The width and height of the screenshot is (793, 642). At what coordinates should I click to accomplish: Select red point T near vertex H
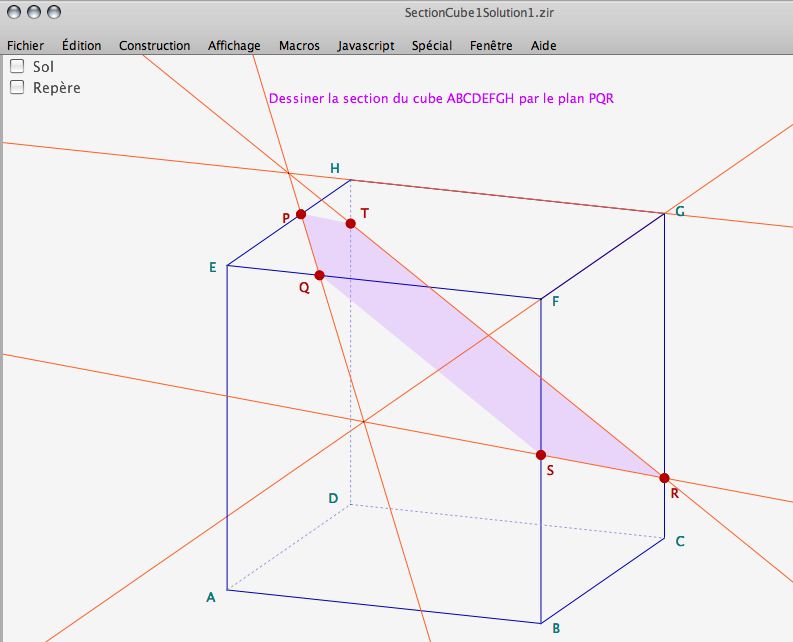(x=350, y=223)
